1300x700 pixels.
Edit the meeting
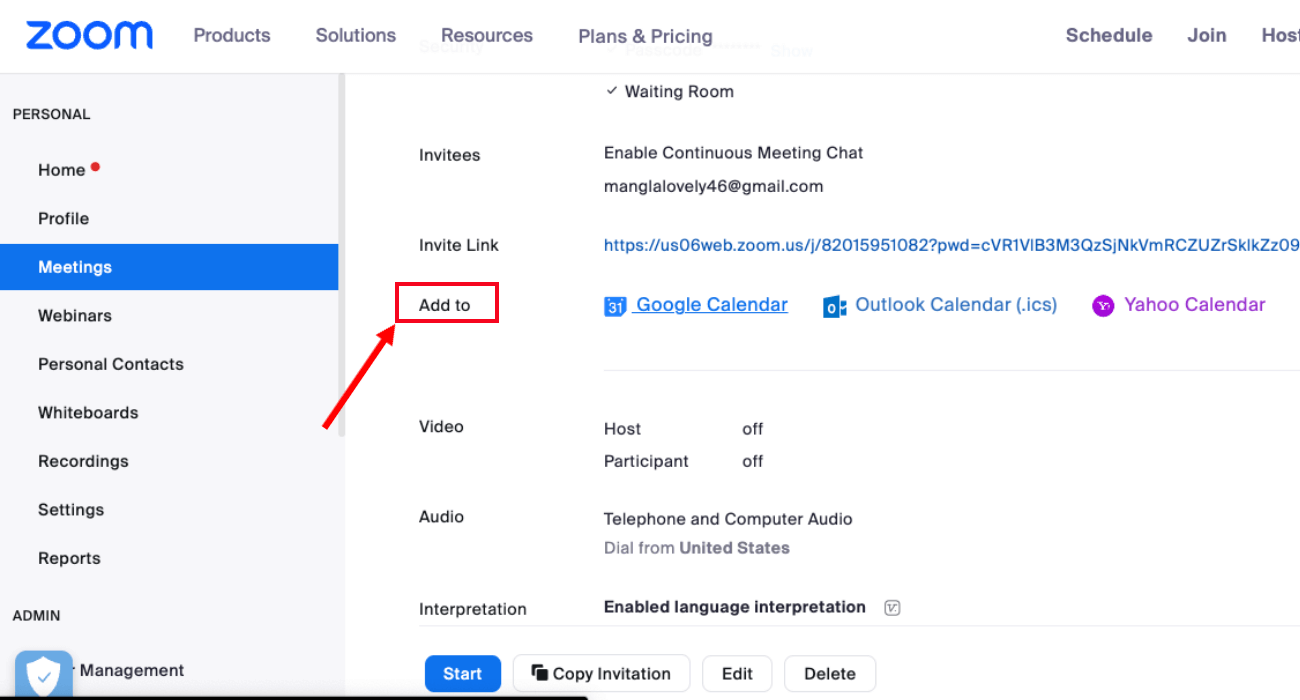pyautogui.click(x=737, y=674)
